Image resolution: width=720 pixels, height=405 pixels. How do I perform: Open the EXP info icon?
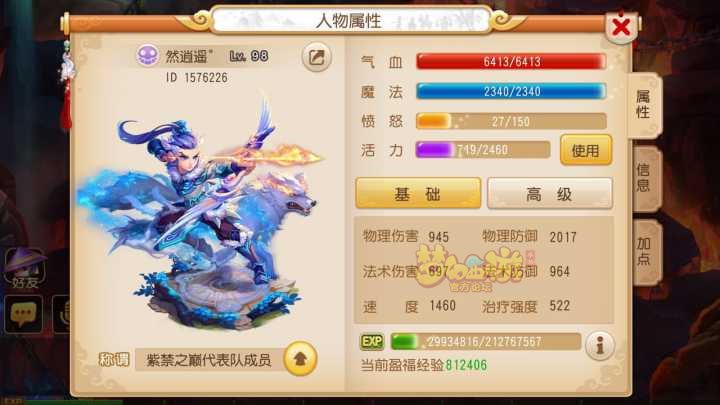[599, 345]
